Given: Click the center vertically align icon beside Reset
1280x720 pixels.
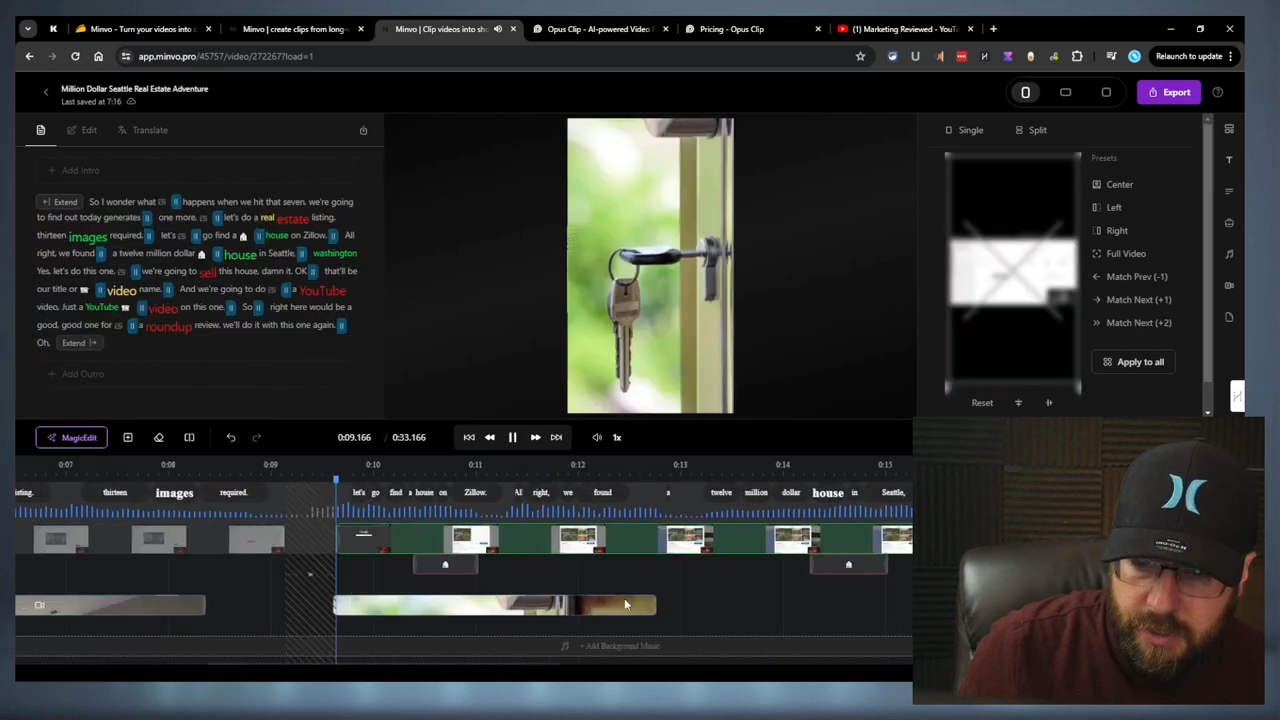Looking at the screenshot, I should click(x=1018, y=403).
